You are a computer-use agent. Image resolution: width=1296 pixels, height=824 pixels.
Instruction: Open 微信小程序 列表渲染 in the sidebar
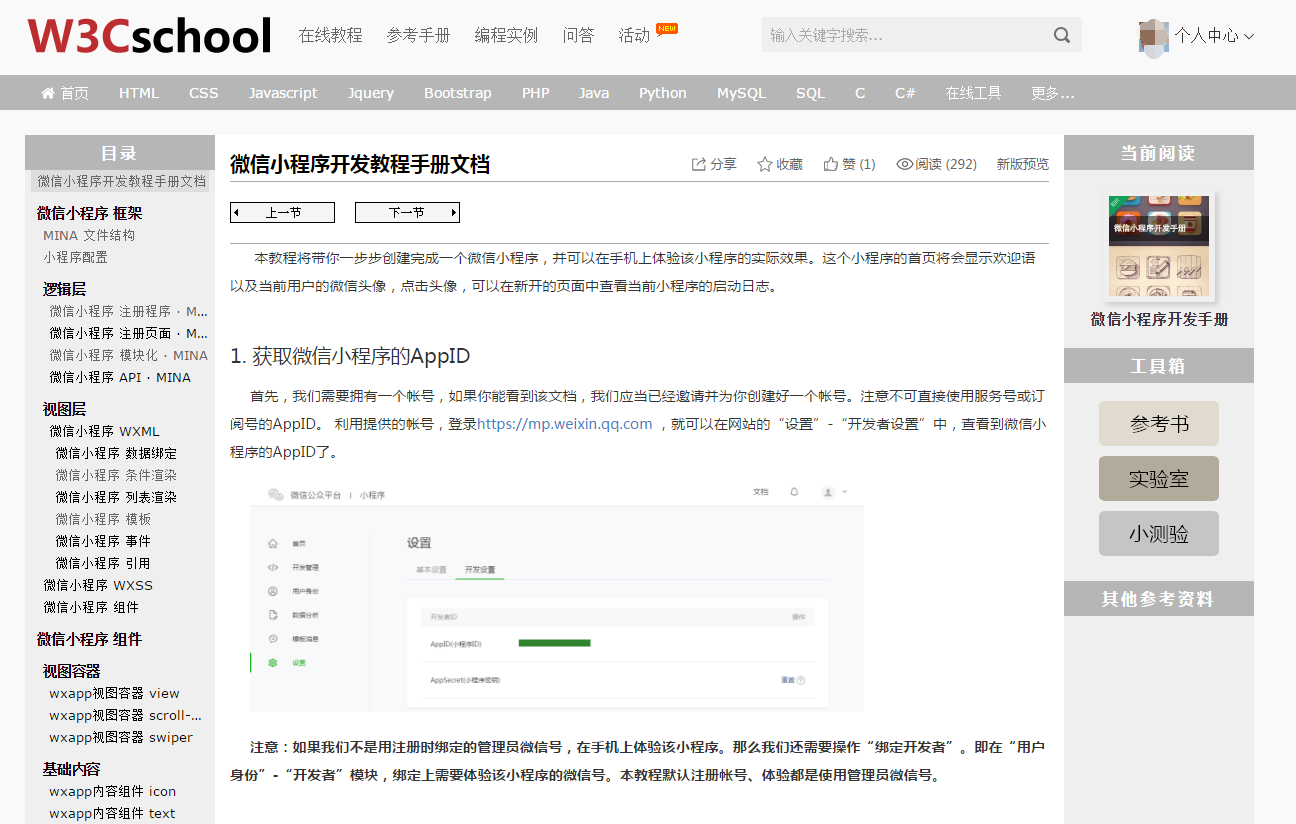116,497
